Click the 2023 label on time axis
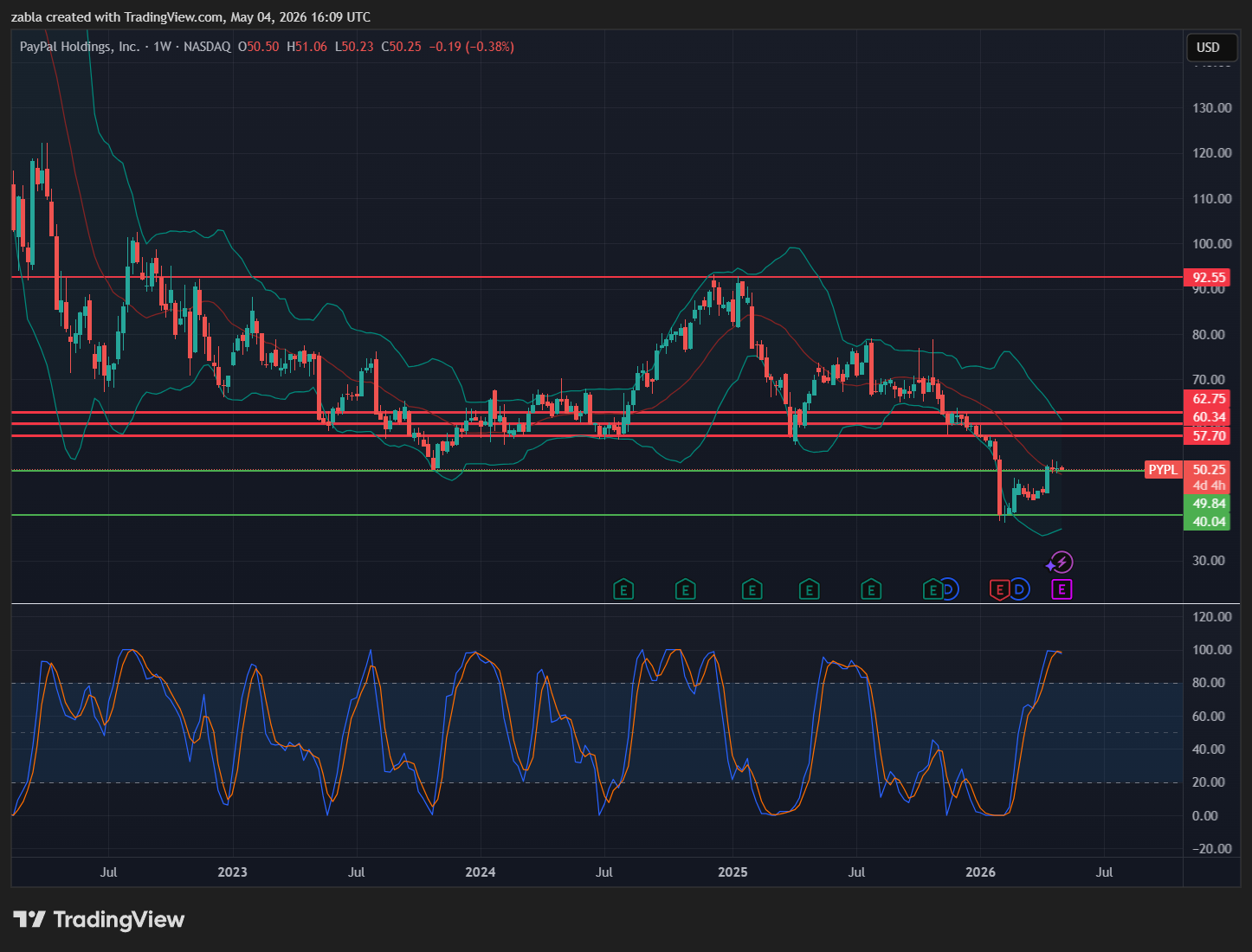The height and width of the screenshot is (952, 1252). [x=232, y=872]
